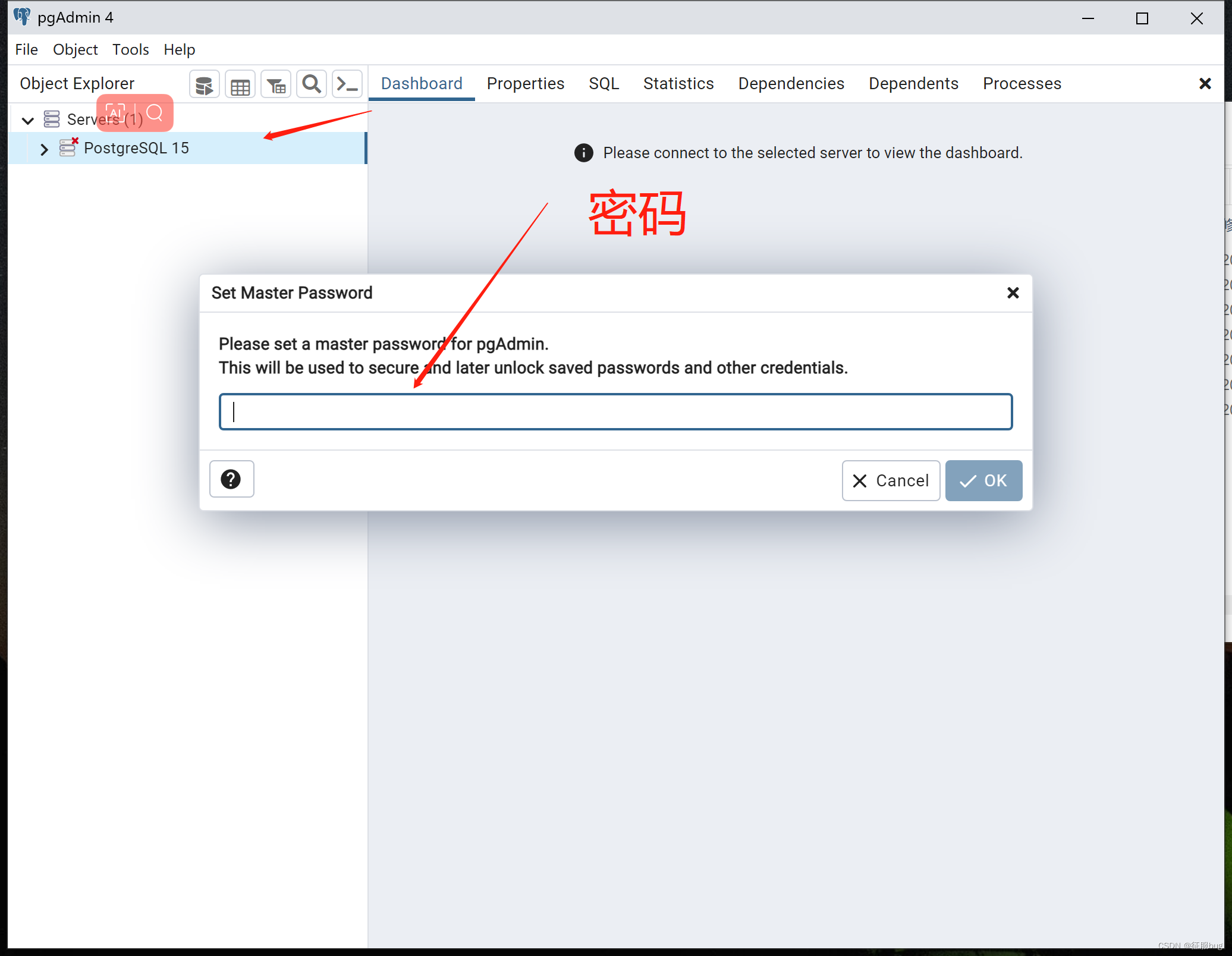
Task: Open the Object menu
Action: 76,49
